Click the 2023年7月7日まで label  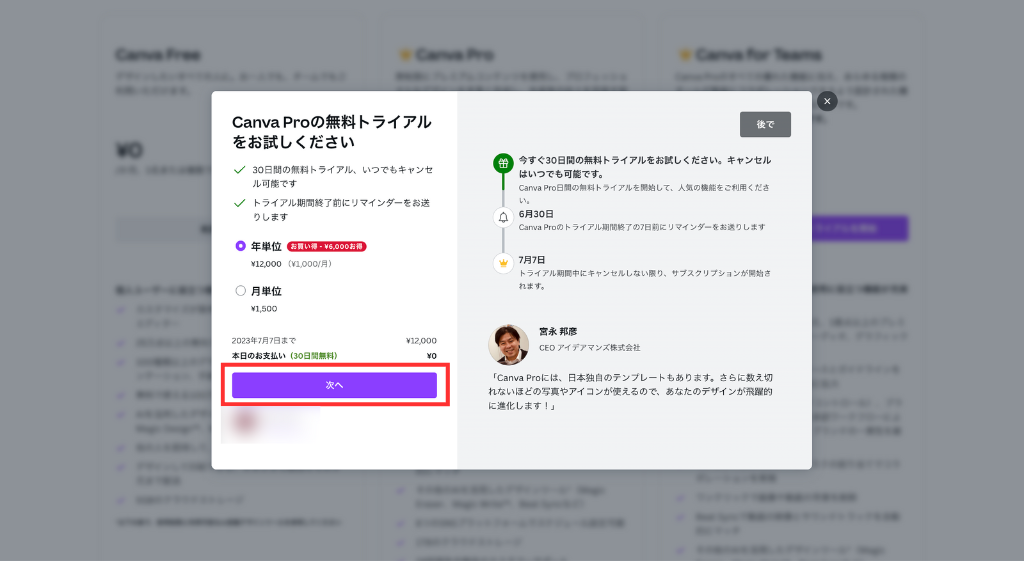coord(264,340)
